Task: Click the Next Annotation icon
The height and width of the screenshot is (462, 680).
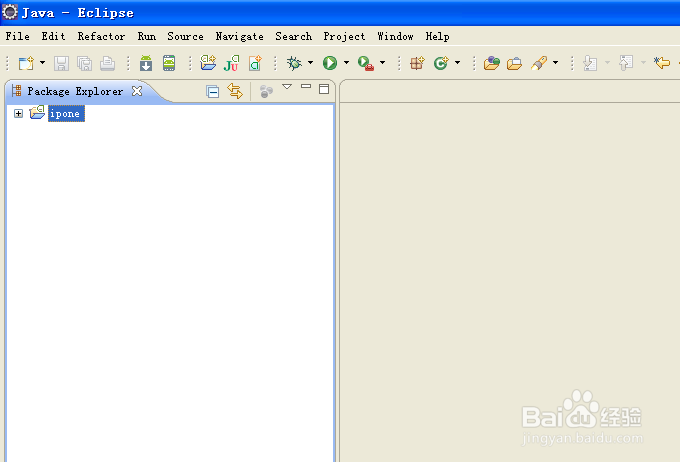Action: click(x=590, y=63)
